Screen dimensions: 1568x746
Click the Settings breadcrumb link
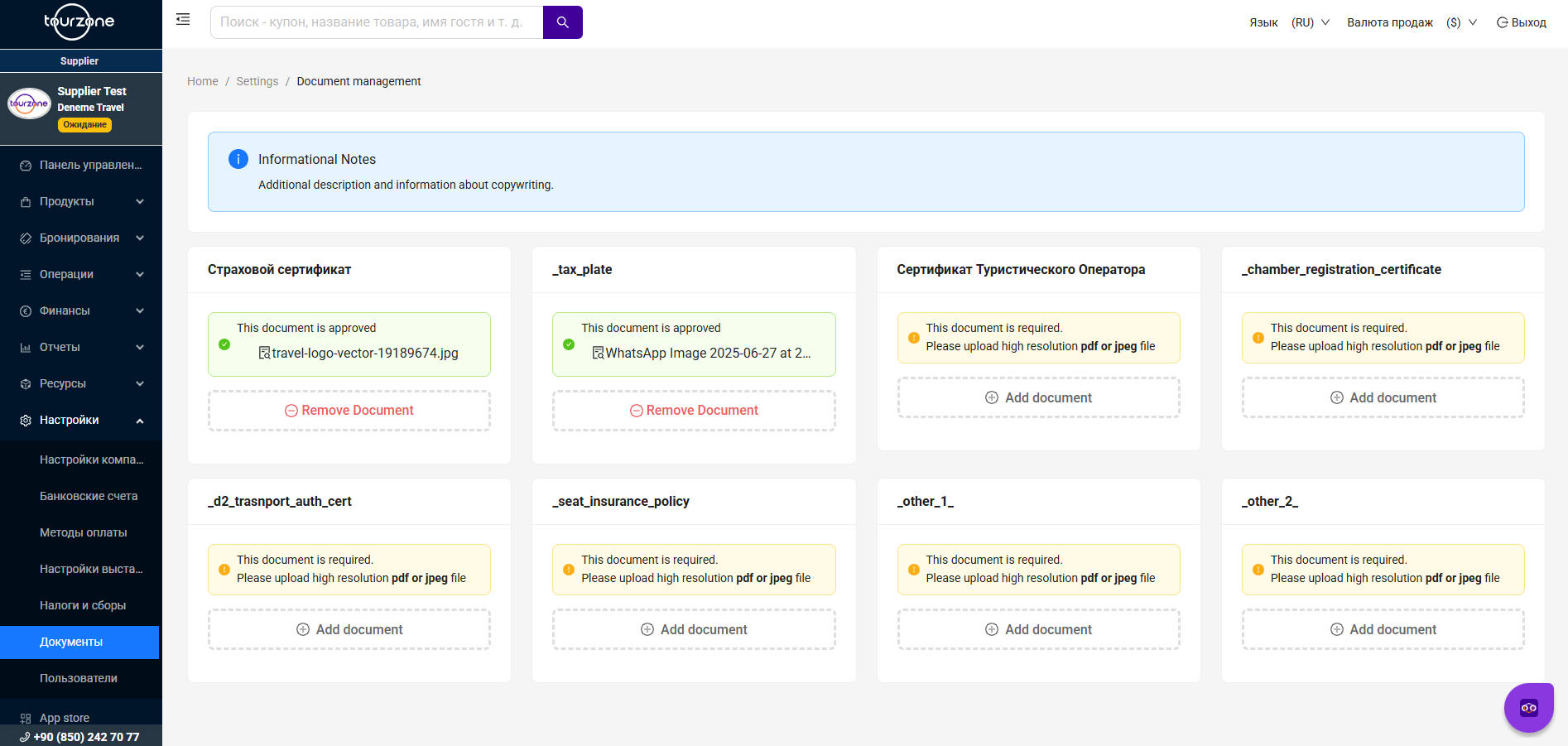pyautogui.click(x=257, y=81)
